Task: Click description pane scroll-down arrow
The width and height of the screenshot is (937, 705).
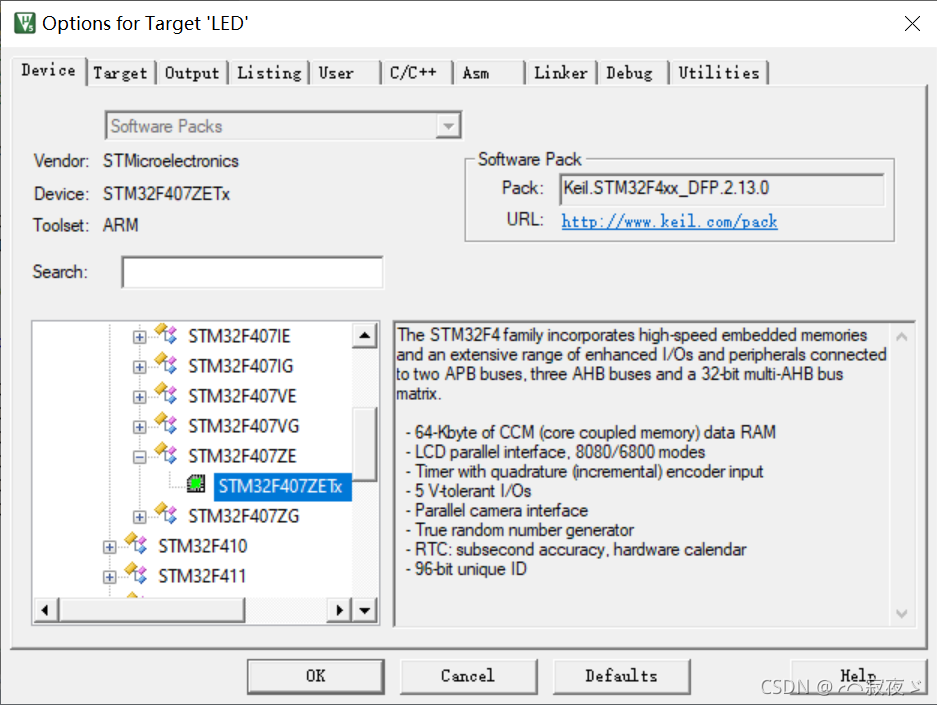Action: pyautogui.click(x=902, y=613)
